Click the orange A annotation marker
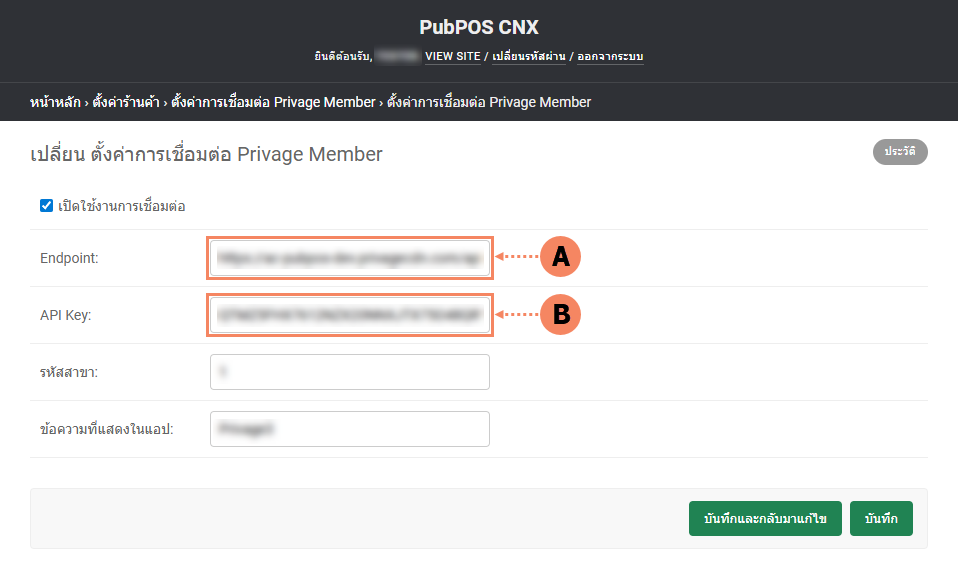 coord(561,257)
